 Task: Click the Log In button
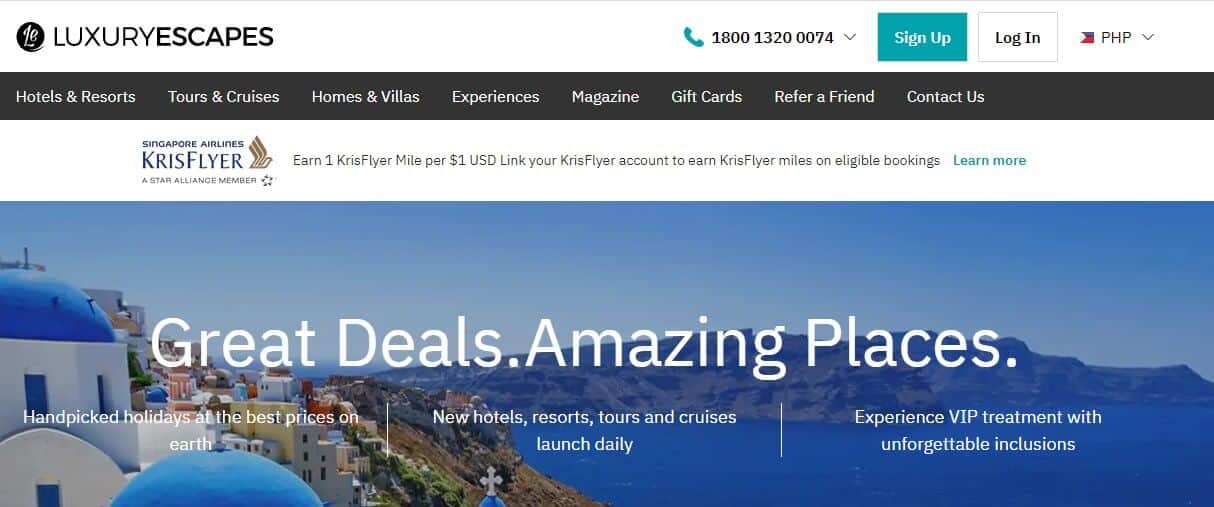coord(1018,37)
